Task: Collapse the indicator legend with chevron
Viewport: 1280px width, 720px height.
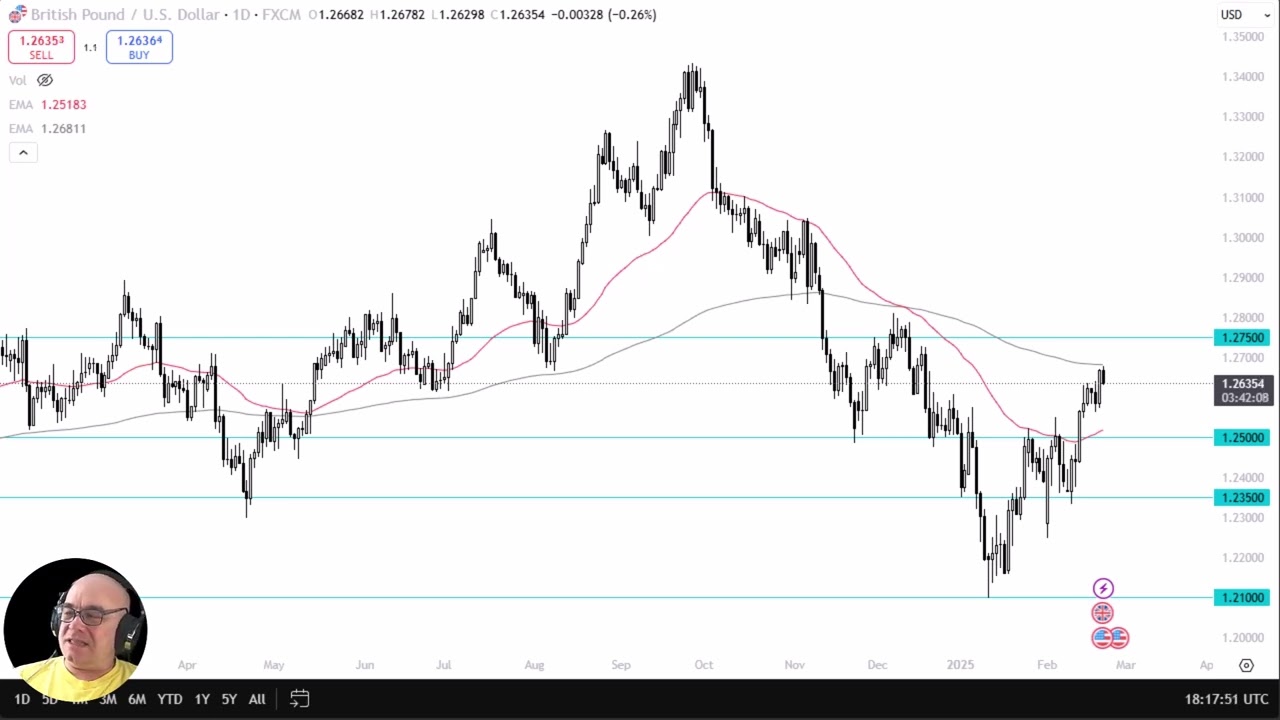Action: [23, 153]
